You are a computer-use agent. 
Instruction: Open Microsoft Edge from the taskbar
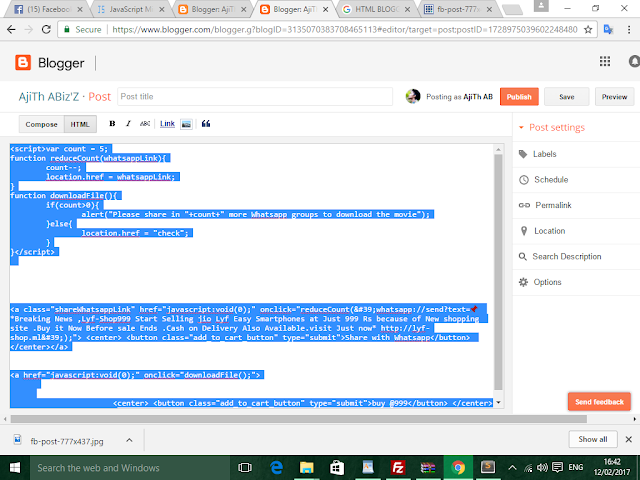276,468
